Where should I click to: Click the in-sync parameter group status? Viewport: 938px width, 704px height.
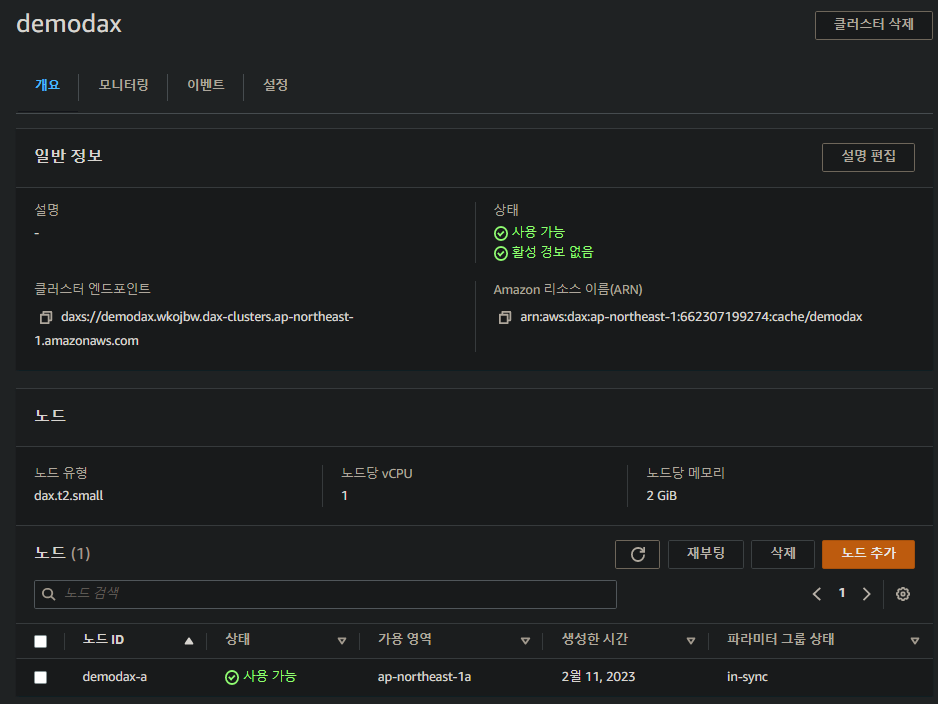point(747,677)
